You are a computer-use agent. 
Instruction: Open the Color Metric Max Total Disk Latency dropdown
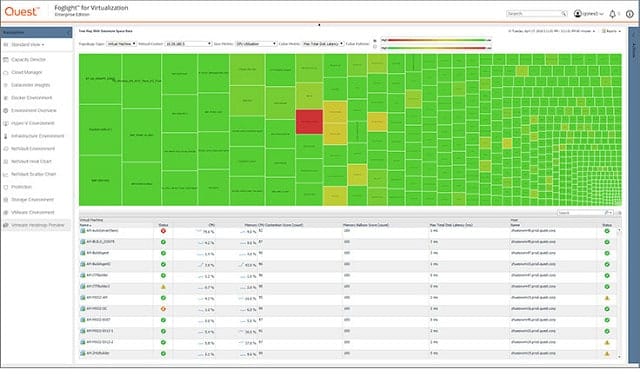pyautogui.click(x=323, y=44)
